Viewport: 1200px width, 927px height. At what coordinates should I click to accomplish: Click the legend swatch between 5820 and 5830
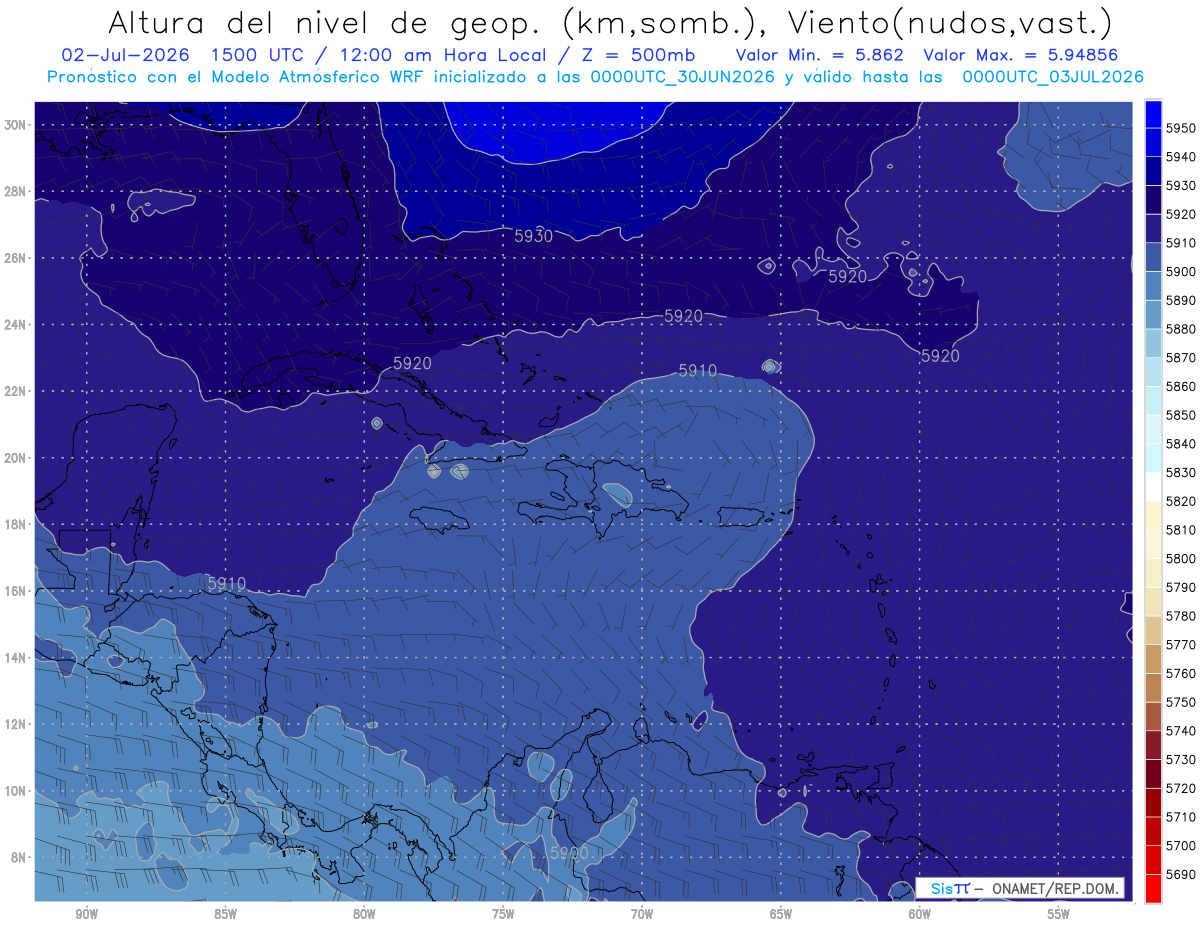tap(1153, 486)
